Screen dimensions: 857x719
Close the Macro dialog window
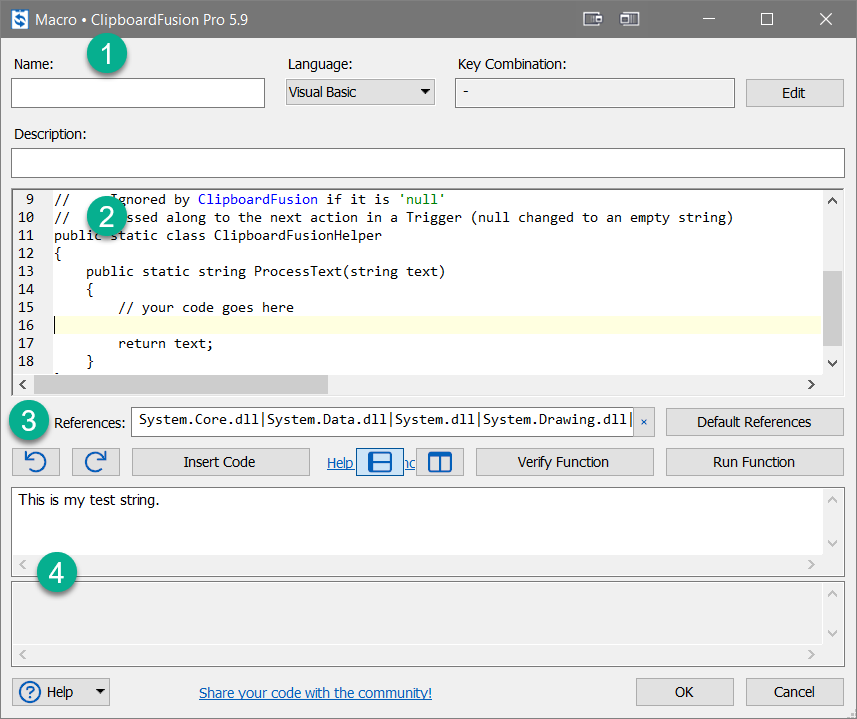point(826,19)
